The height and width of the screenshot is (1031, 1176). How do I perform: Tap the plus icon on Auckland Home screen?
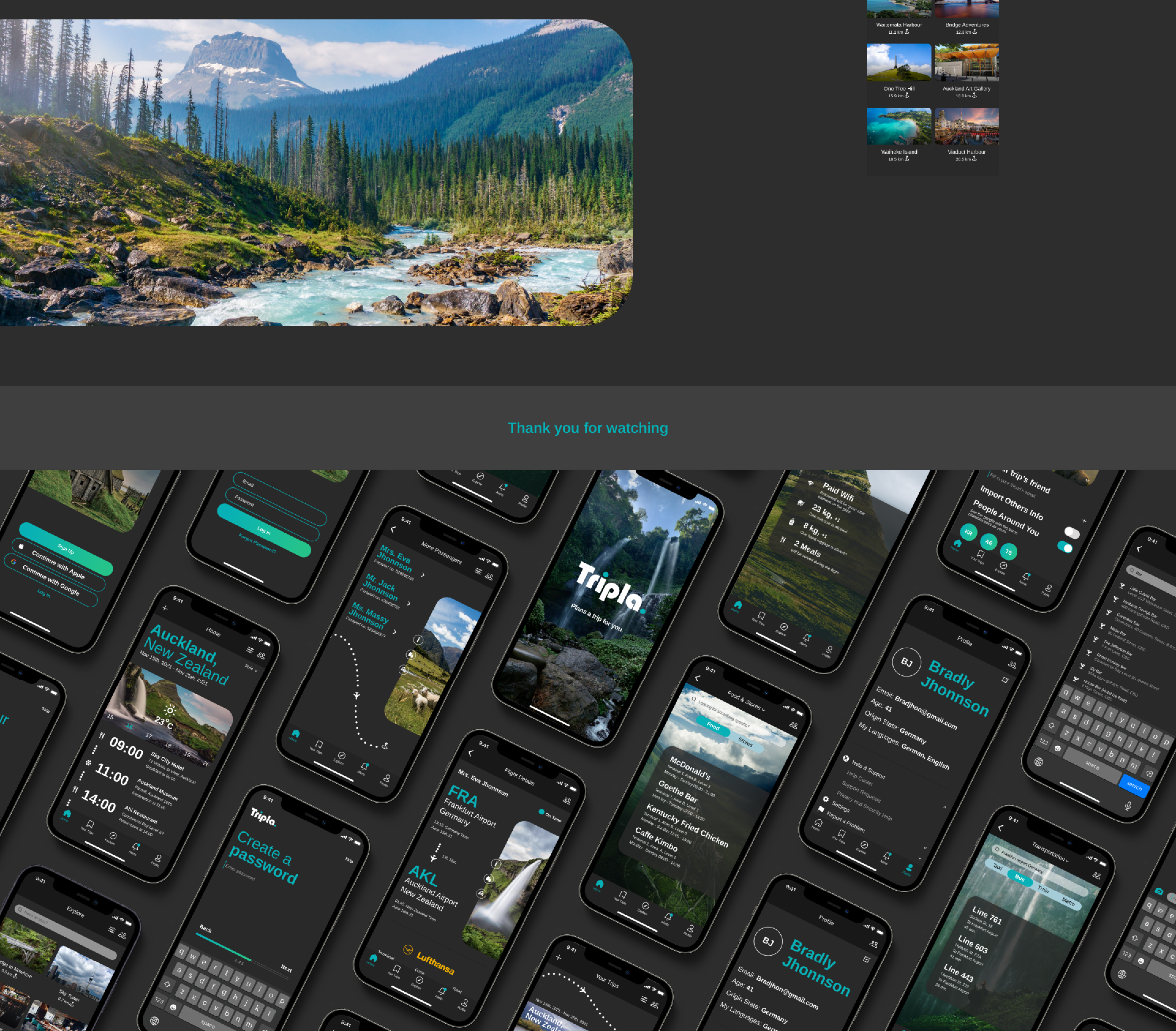pyautogui.click(x=164, y=608)
